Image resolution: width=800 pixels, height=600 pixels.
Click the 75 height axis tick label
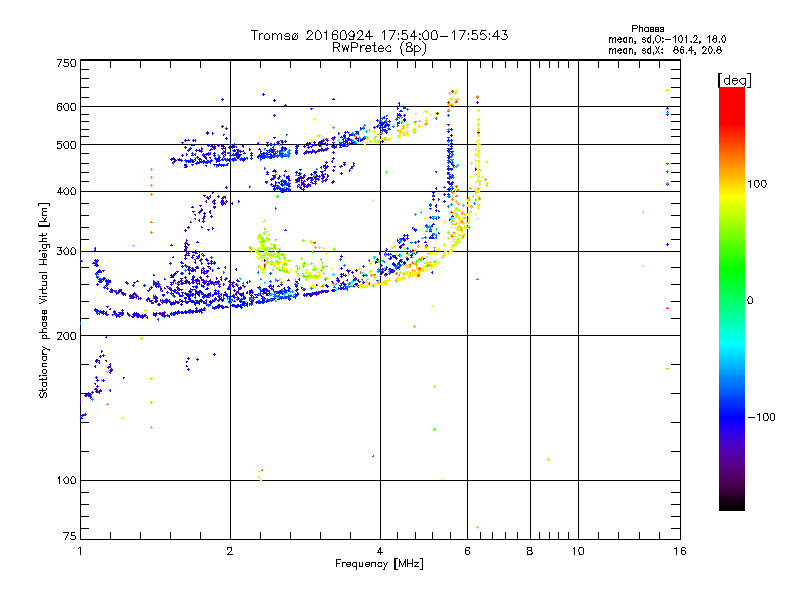pos(69,538)
